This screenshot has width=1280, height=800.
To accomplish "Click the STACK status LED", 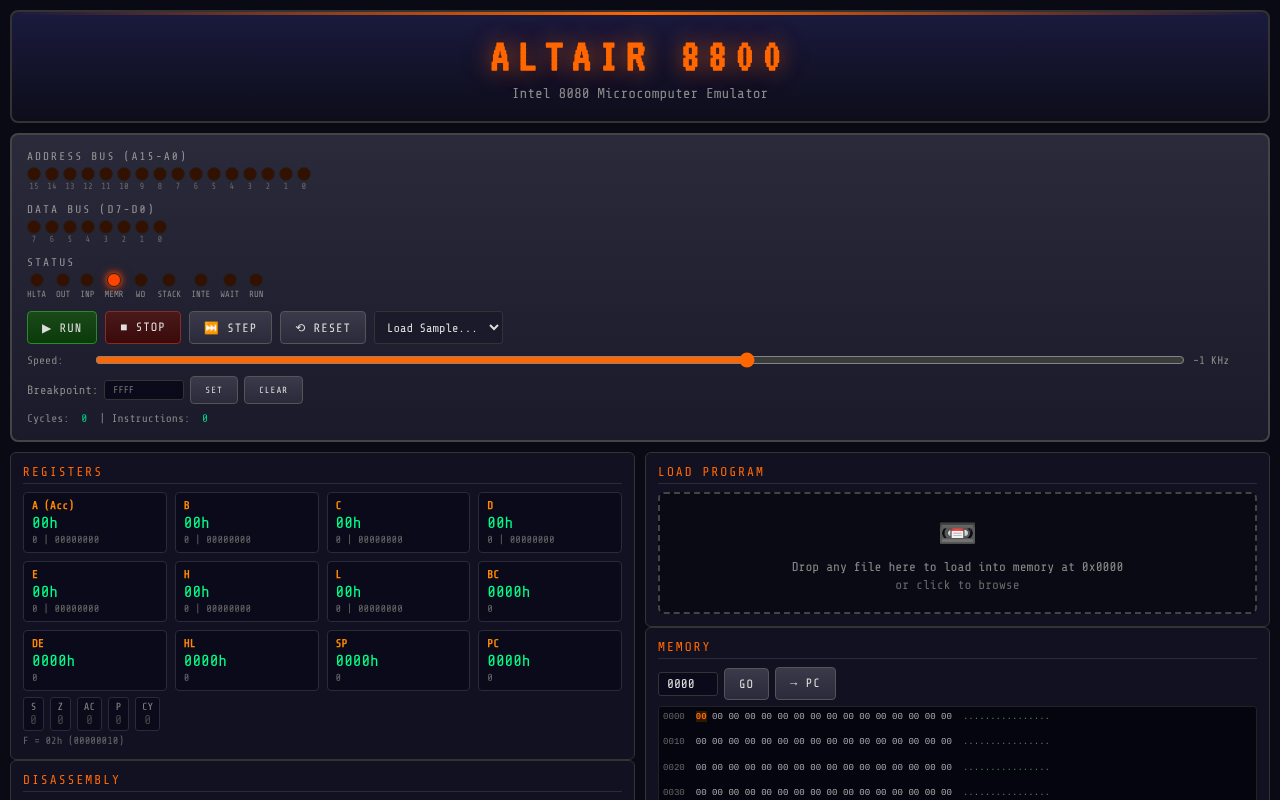I will (x=169, y=280).
